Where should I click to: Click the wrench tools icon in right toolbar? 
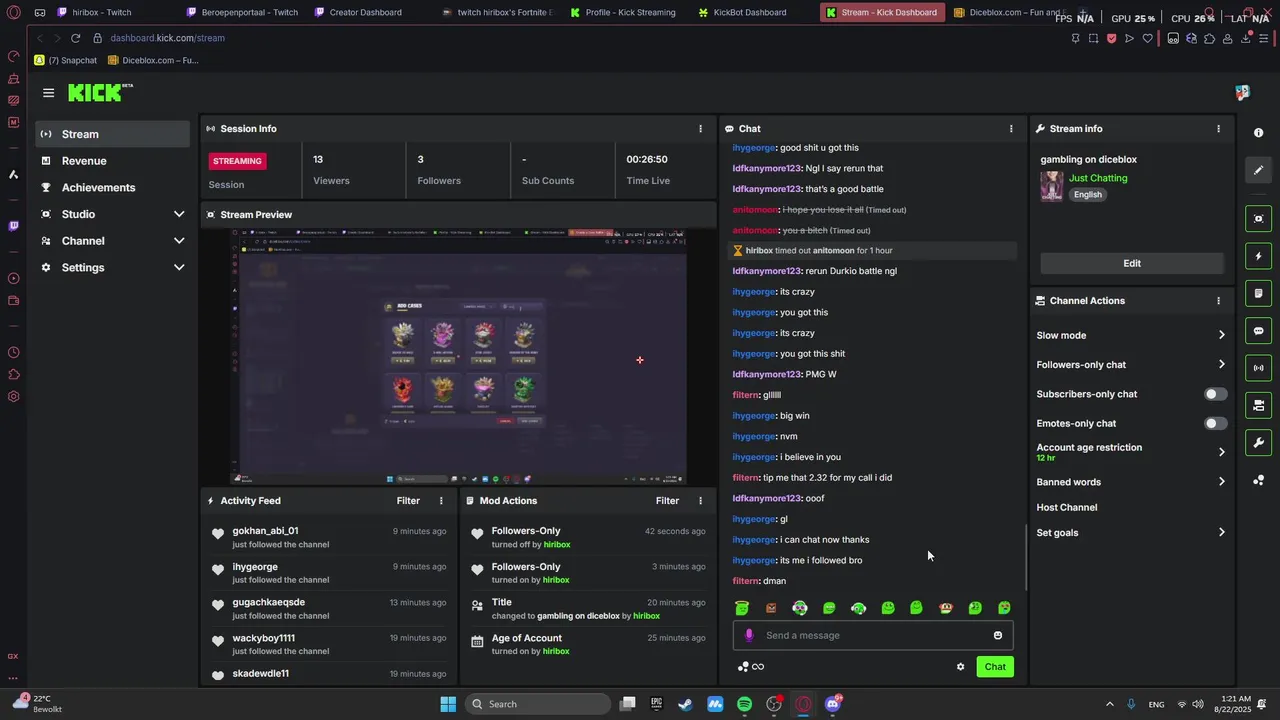(x=1258, y=443)
